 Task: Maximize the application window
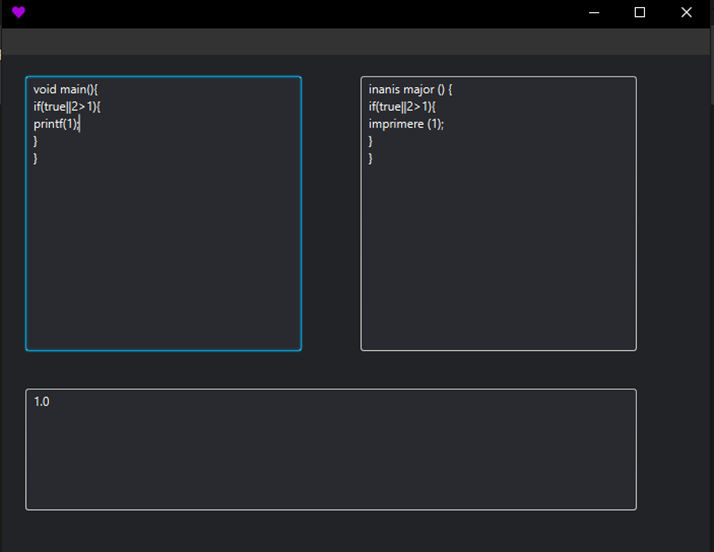coord(640,12)
